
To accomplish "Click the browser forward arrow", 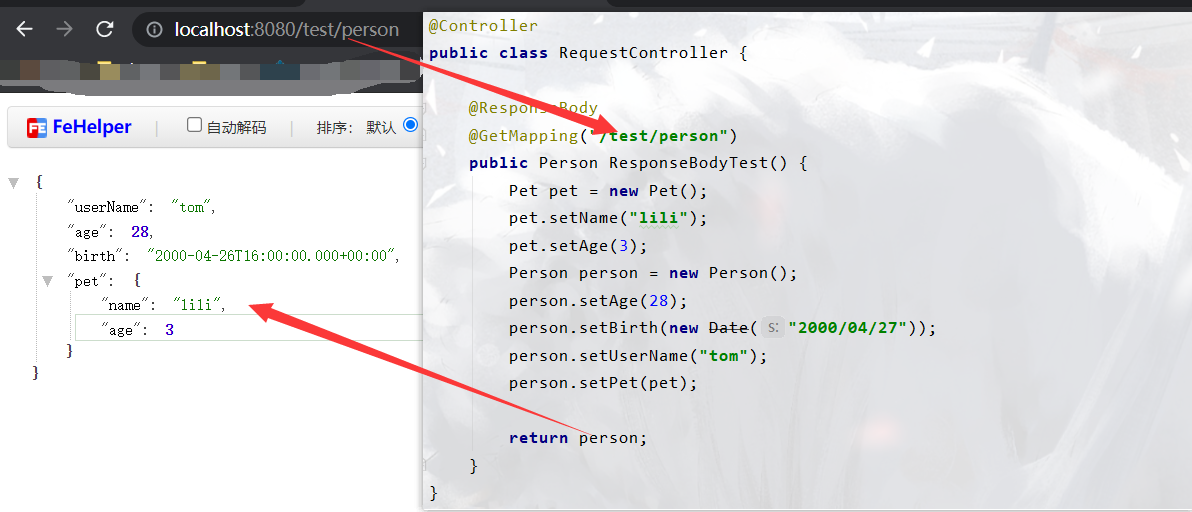I will point(65,30).
